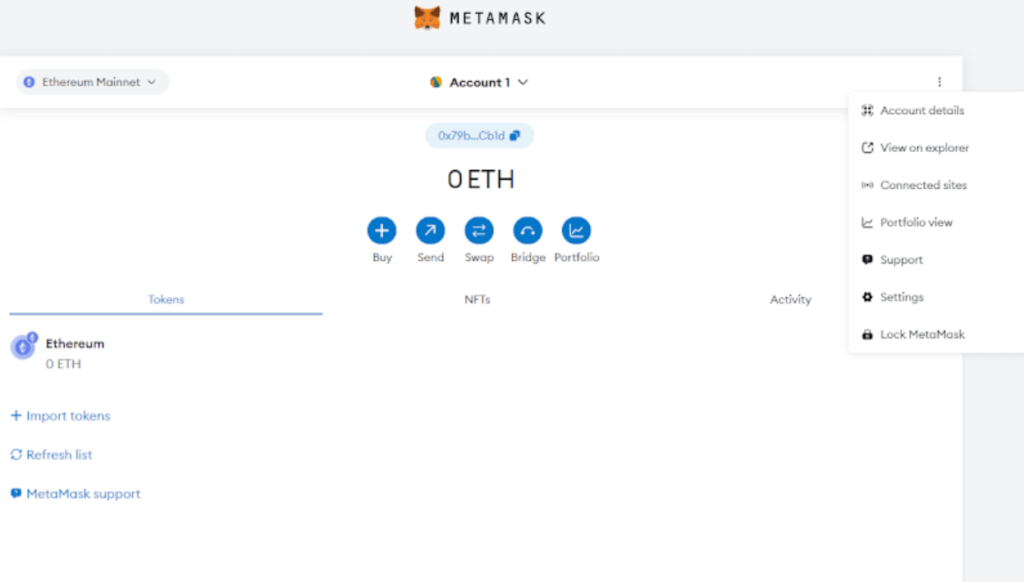Click the Ethereum token icon
This screenshot has width=1024, height=582.
[x=23, y=348]
